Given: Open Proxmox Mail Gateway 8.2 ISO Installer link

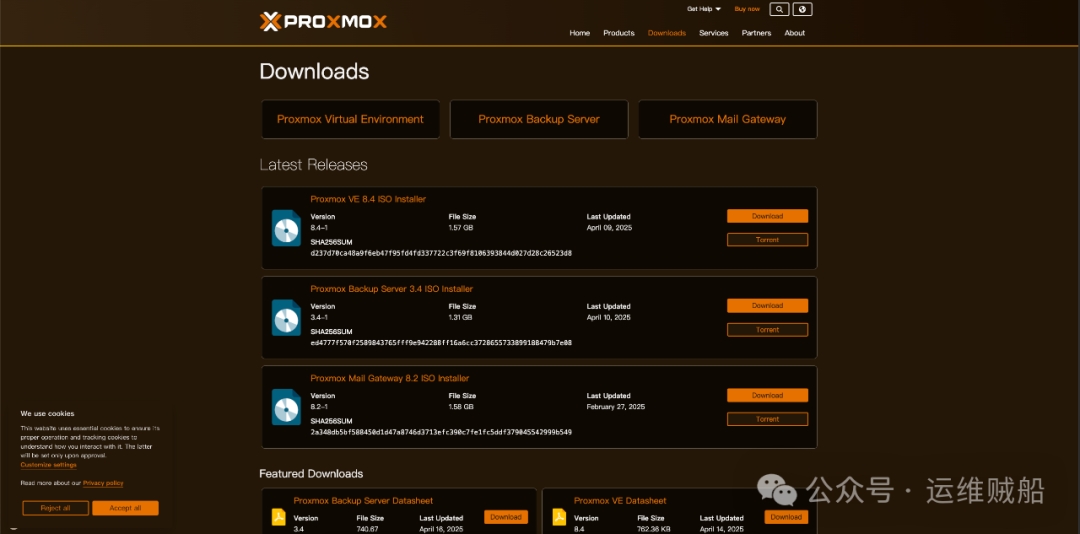Looking at the screenshot, I should tap(389, 378).
